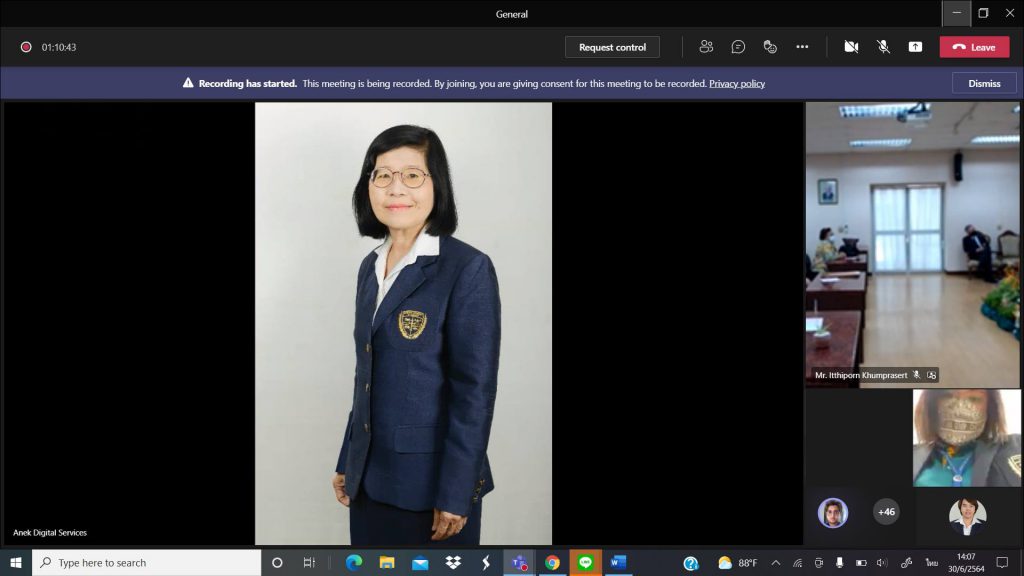Open Google Chrome from the taskbar
The width and height of the screenshot is (1024, 576).
click(x=552, y=562)
